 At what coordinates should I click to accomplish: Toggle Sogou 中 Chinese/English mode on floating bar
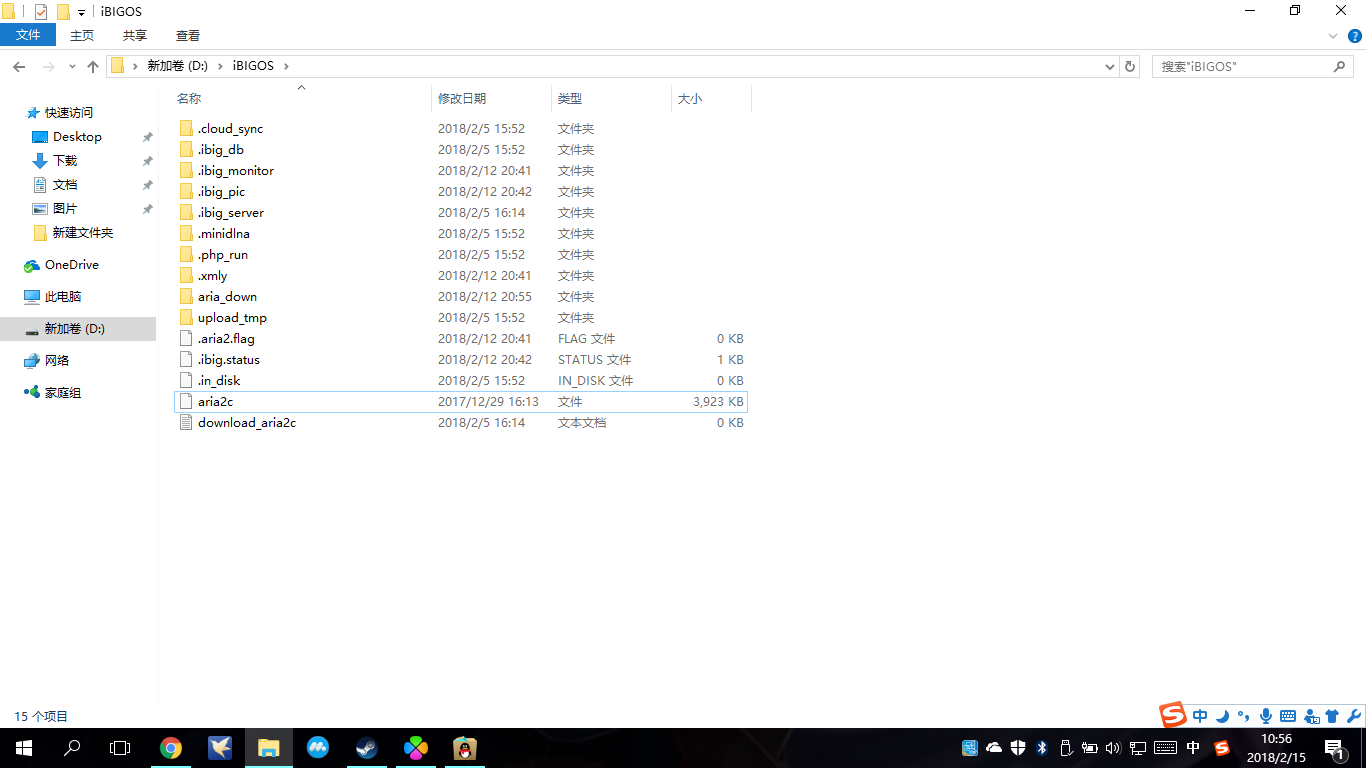click(x=1200, y=716)
